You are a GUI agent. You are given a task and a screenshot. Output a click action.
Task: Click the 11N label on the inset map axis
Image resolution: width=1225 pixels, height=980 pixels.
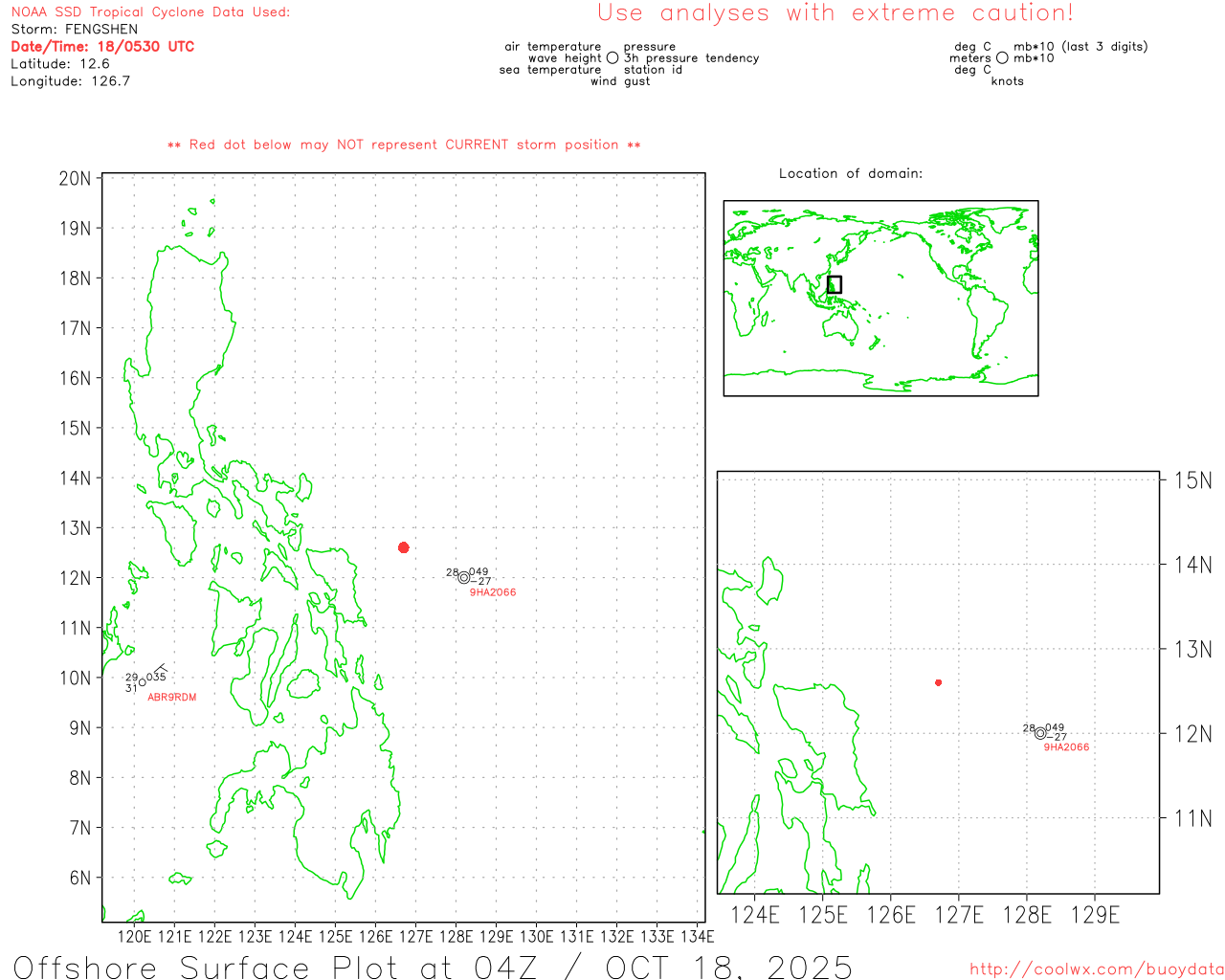1192,818
